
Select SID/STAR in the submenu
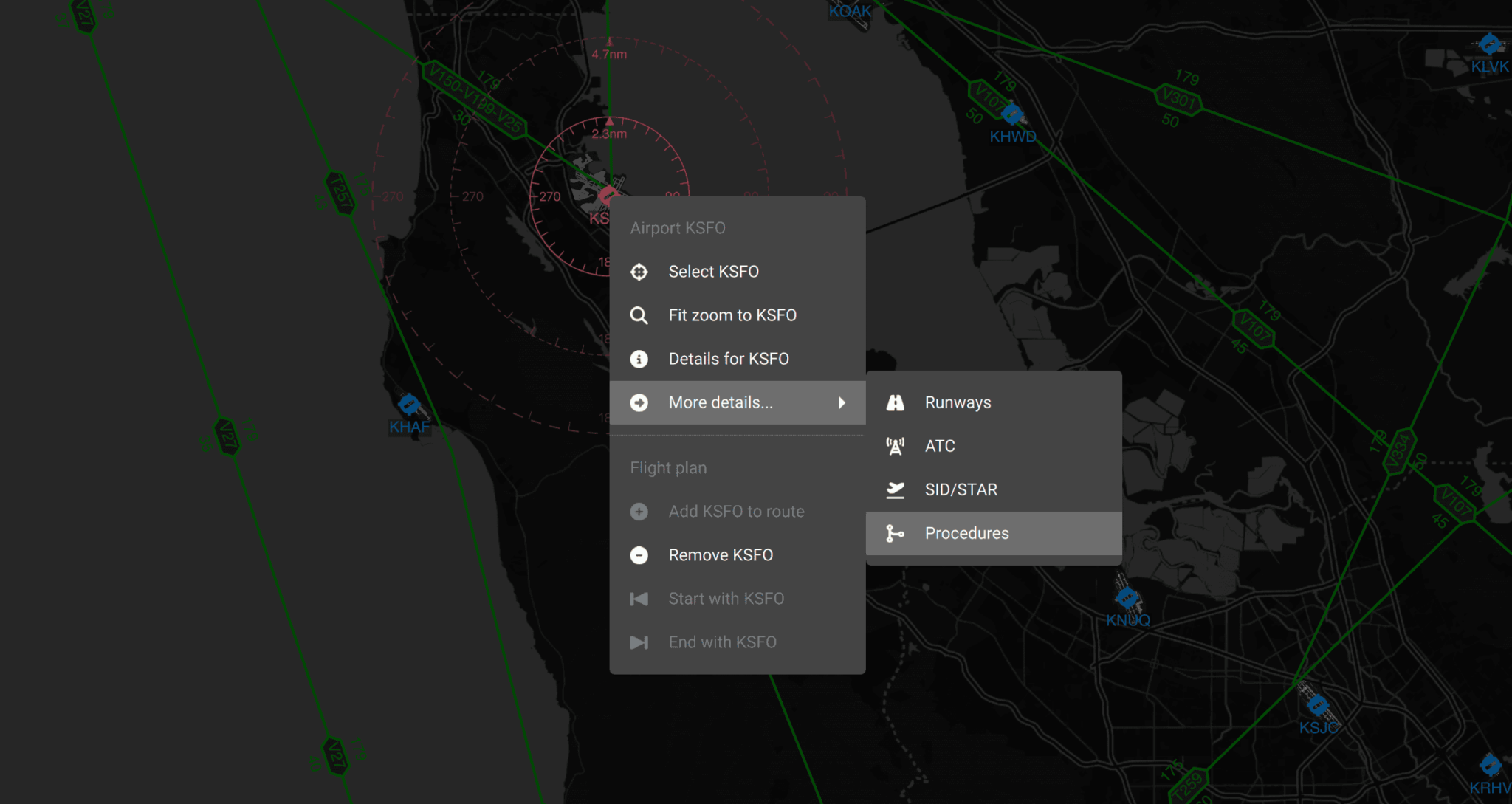(x=961, y=489)
